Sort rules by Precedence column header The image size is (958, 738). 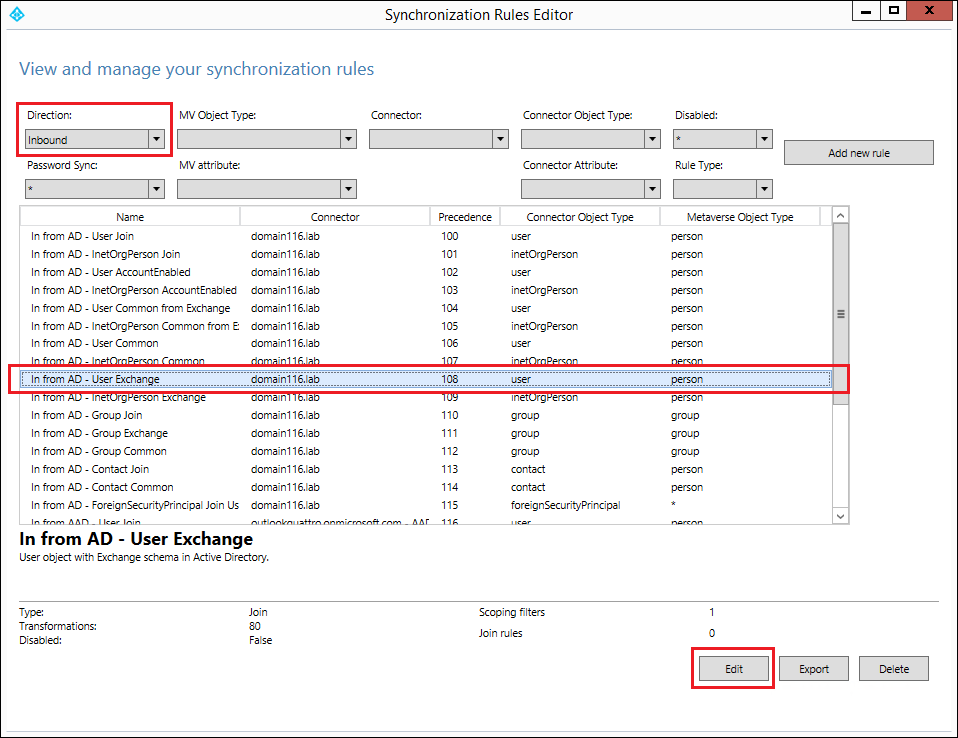[465, 217]
